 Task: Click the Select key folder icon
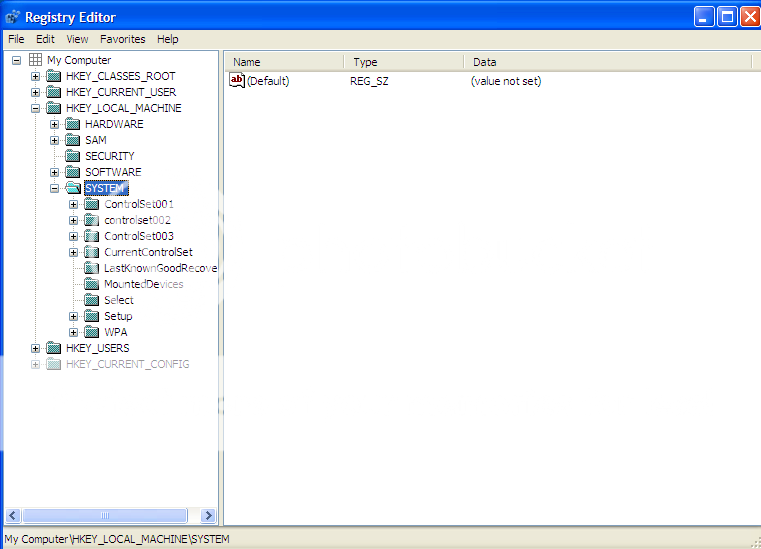click(x=92, y=300)
